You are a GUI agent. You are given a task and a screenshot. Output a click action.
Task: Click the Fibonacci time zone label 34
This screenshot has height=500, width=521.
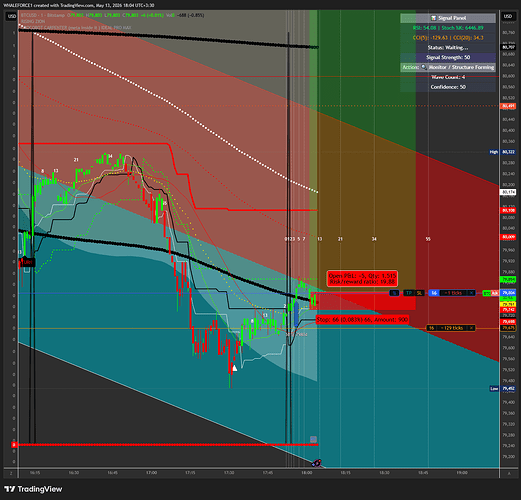tap(374, 239)
